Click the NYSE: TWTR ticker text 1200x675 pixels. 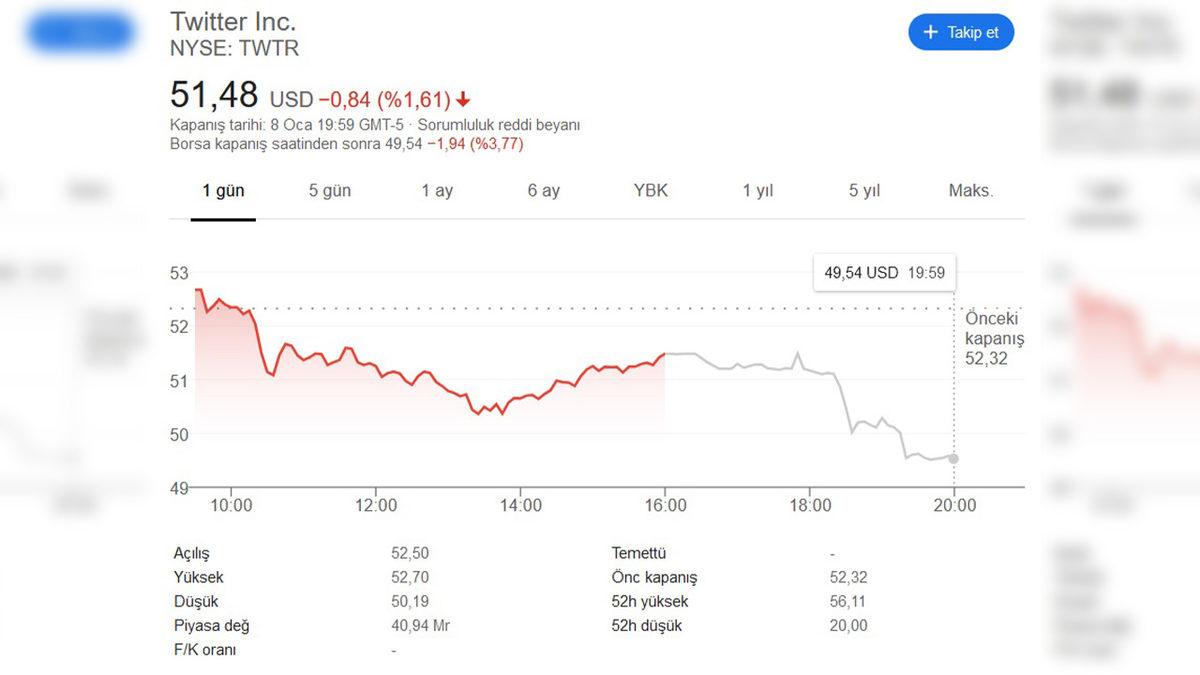(234, 48)
